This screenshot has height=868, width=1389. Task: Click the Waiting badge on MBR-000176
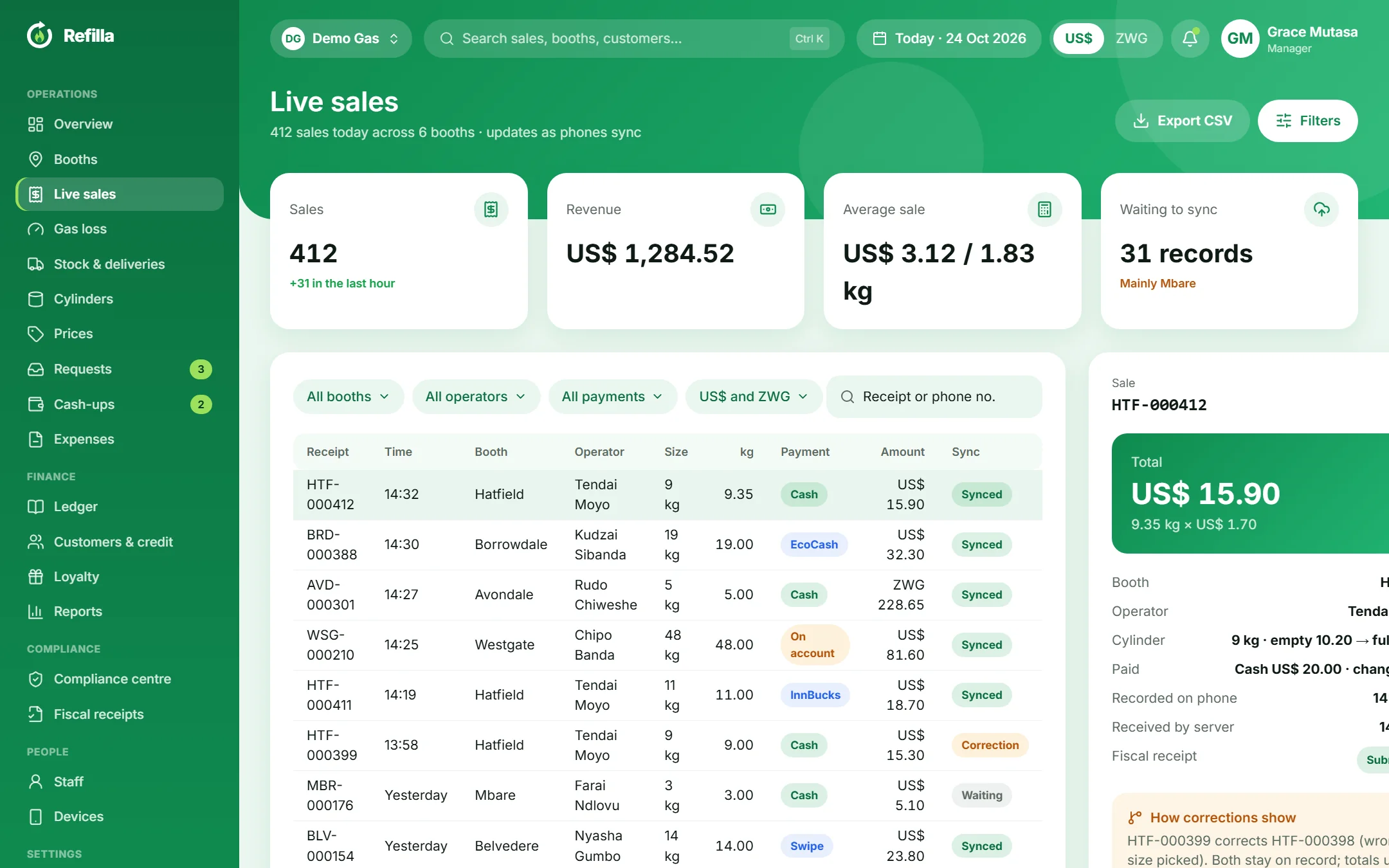point(981,795)
